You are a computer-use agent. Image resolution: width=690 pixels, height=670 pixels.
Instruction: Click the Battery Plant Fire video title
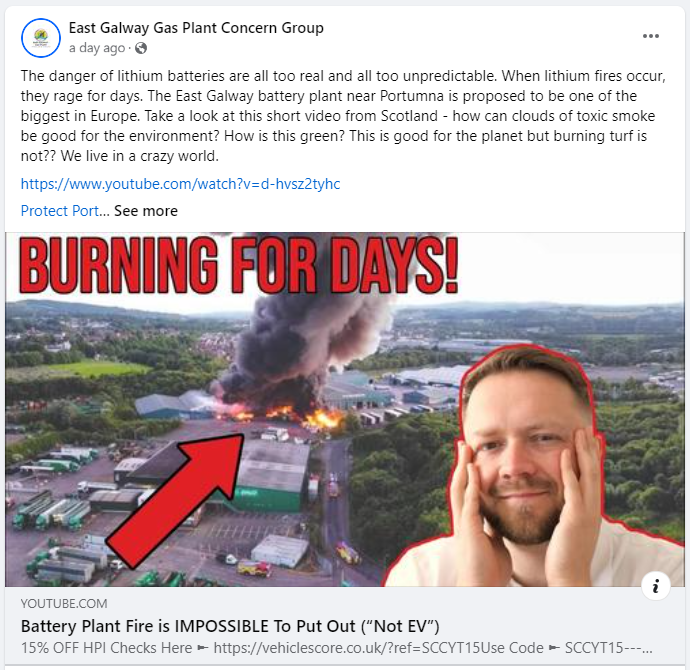(230, 626)
